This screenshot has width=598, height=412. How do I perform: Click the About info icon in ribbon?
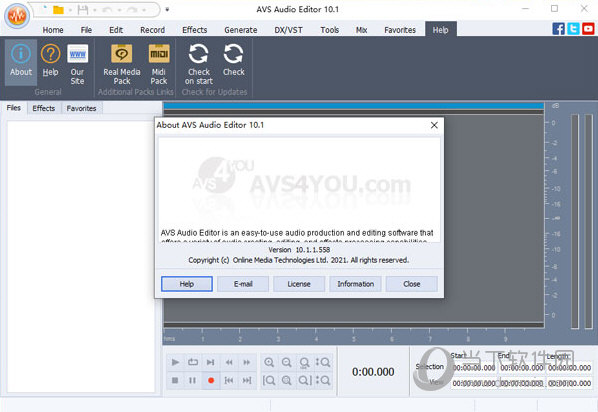coord(21,62)
